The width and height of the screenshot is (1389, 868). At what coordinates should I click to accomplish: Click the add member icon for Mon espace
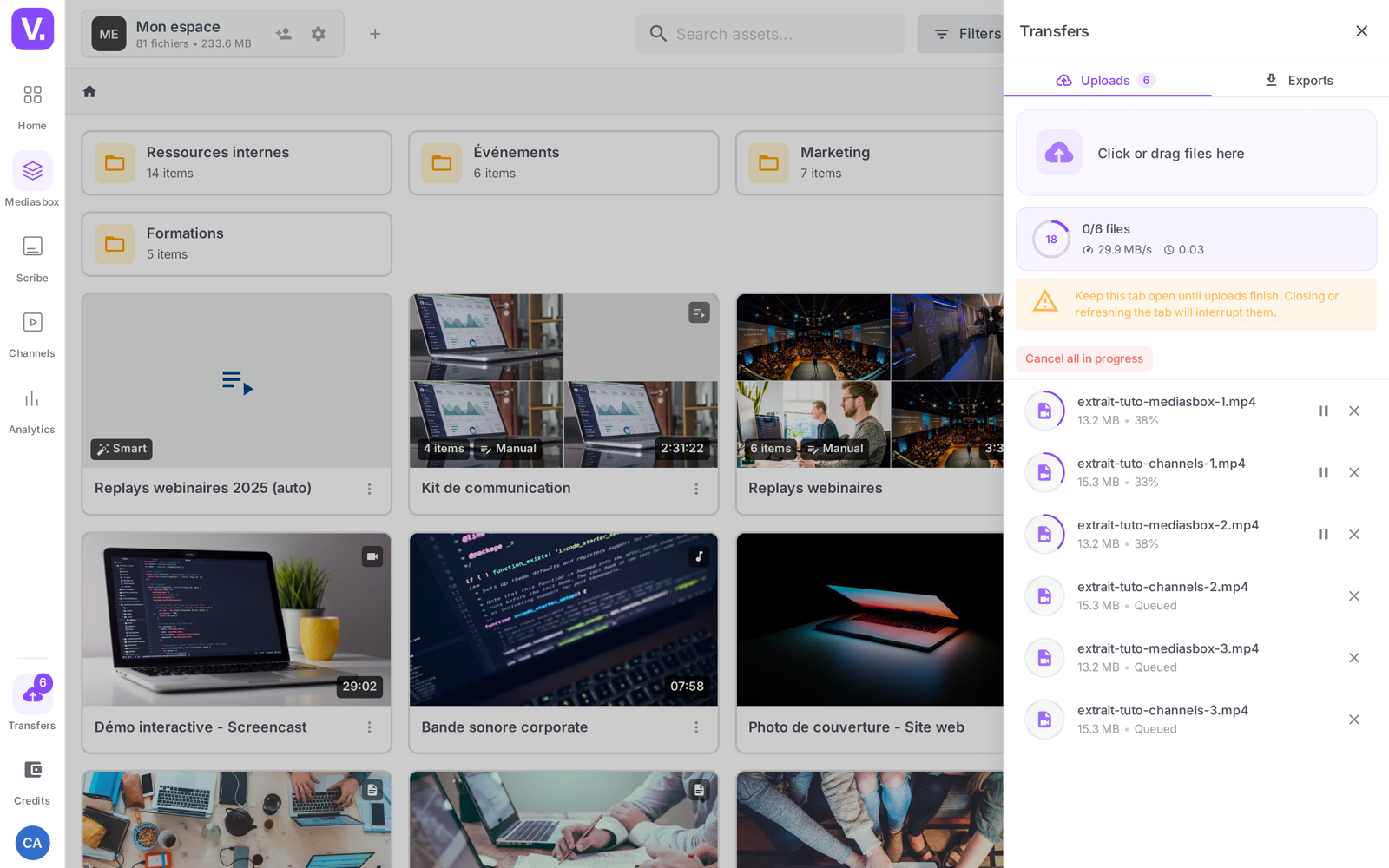coord(284,34)
